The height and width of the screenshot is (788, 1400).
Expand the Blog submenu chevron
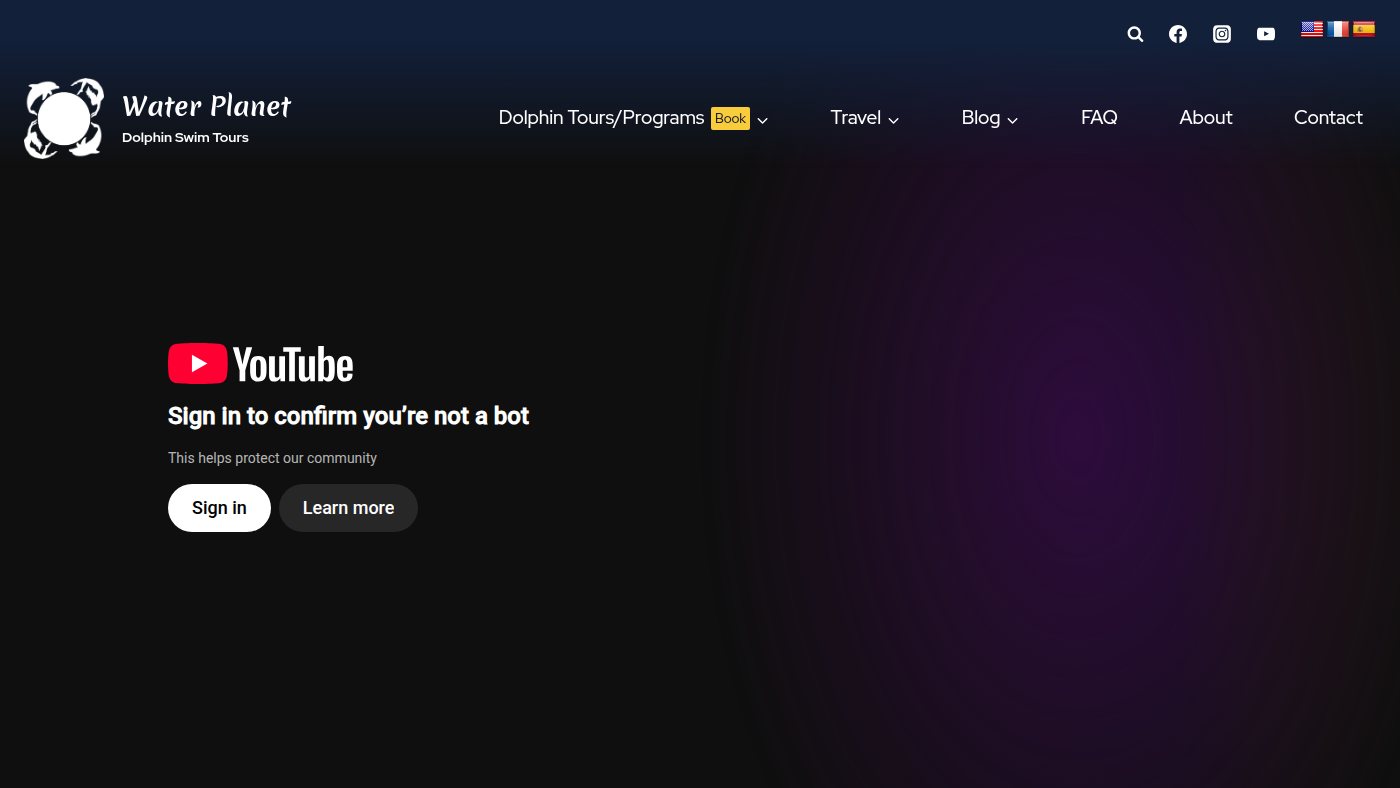(x=1012, y=119)
